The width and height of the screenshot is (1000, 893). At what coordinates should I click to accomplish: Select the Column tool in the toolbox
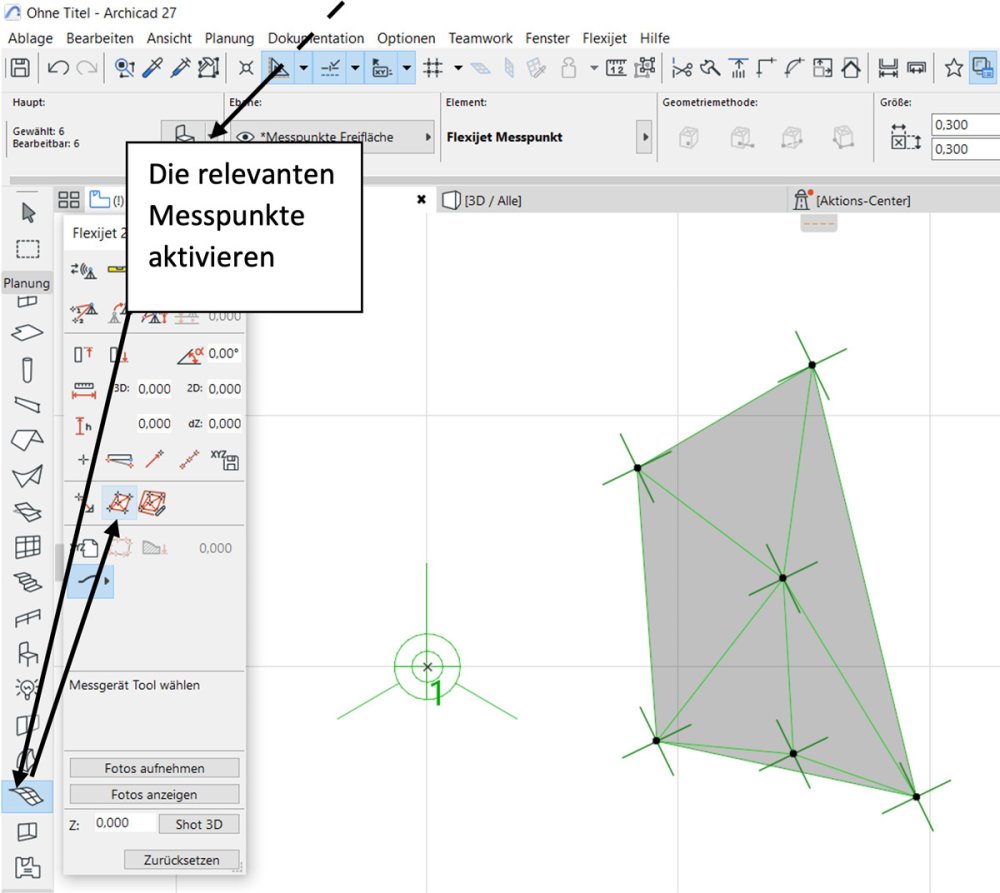[x=28, y=370]
